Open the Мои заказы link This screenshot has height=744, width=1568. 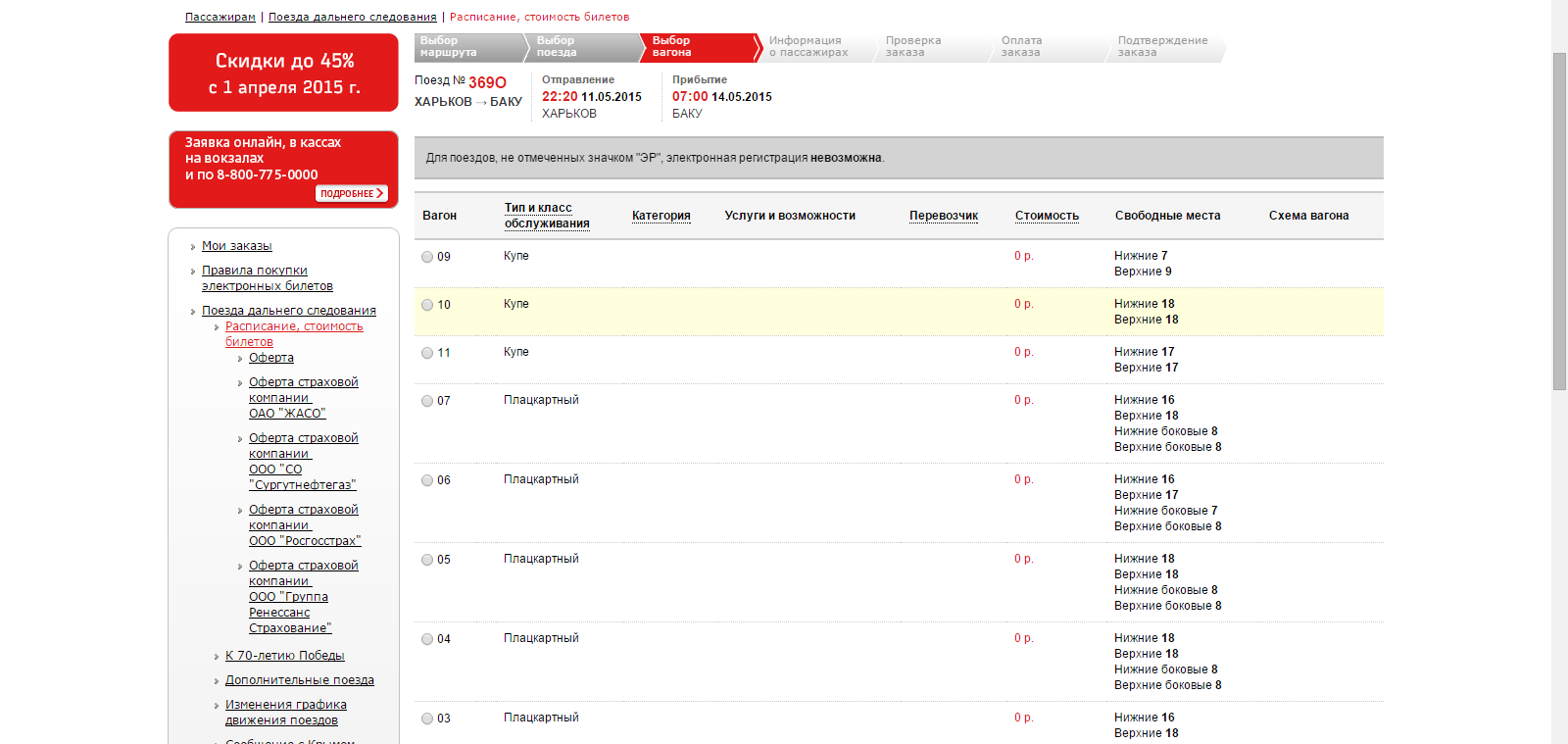coord(236,246)
